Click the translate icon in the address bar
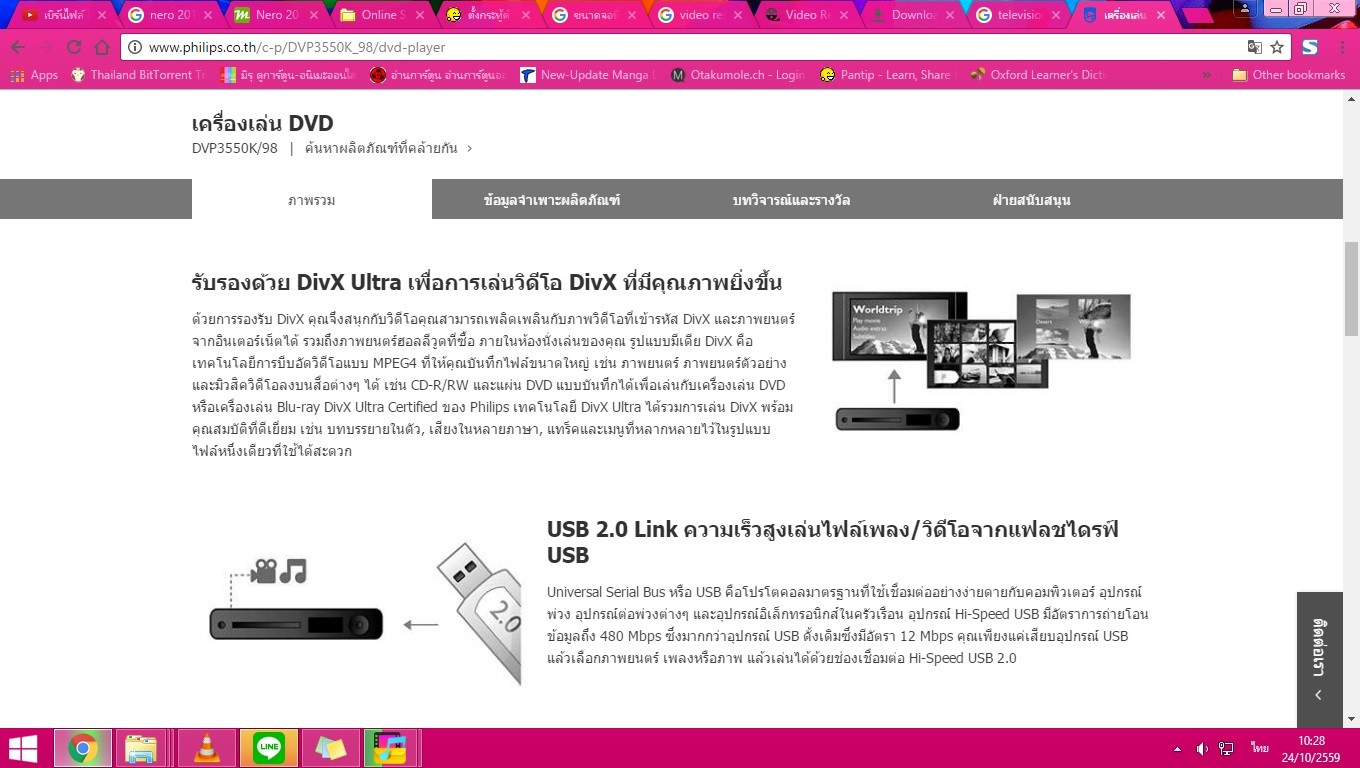This screenshot has width=1360, height=768. click(x=1253, y=46)
